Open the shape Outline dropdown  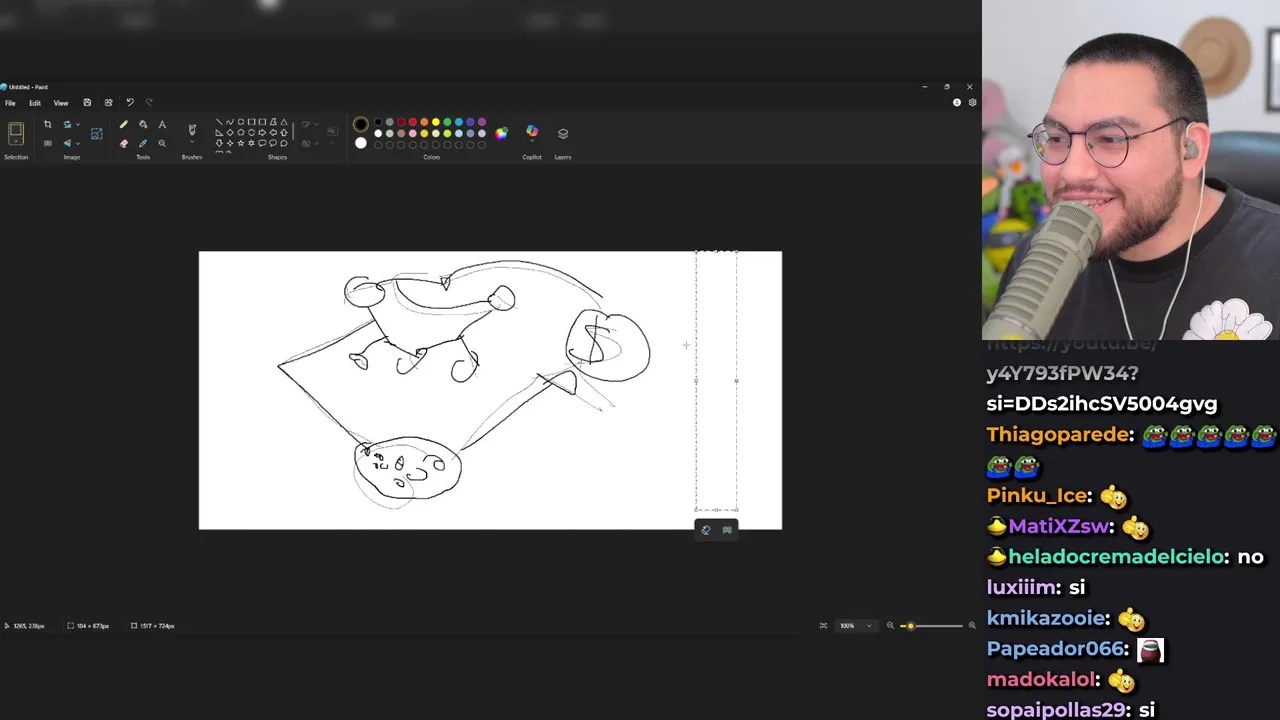[310, 124]
